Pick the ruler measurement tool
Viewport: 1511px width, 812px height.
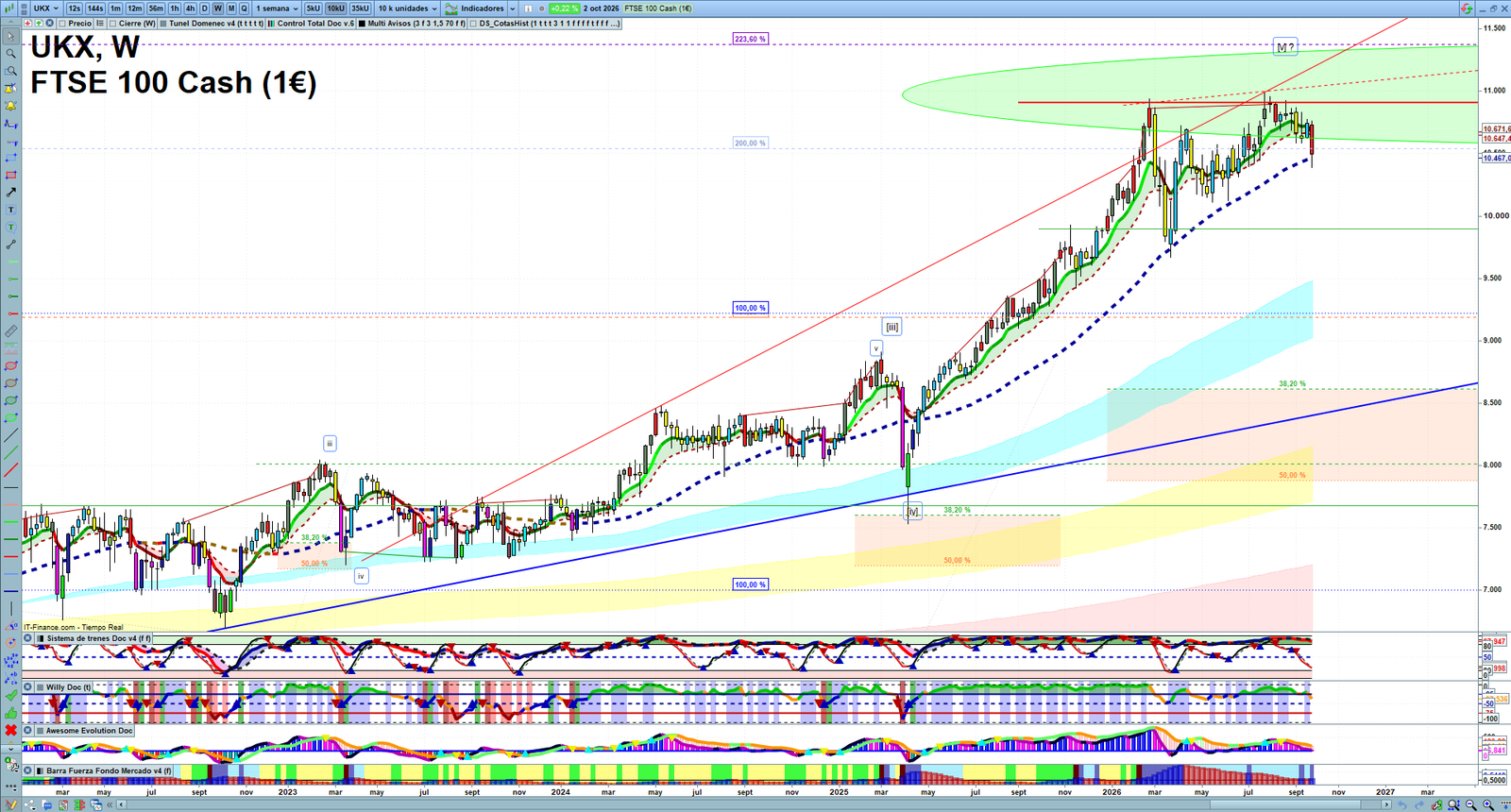[x=11, y=330]
